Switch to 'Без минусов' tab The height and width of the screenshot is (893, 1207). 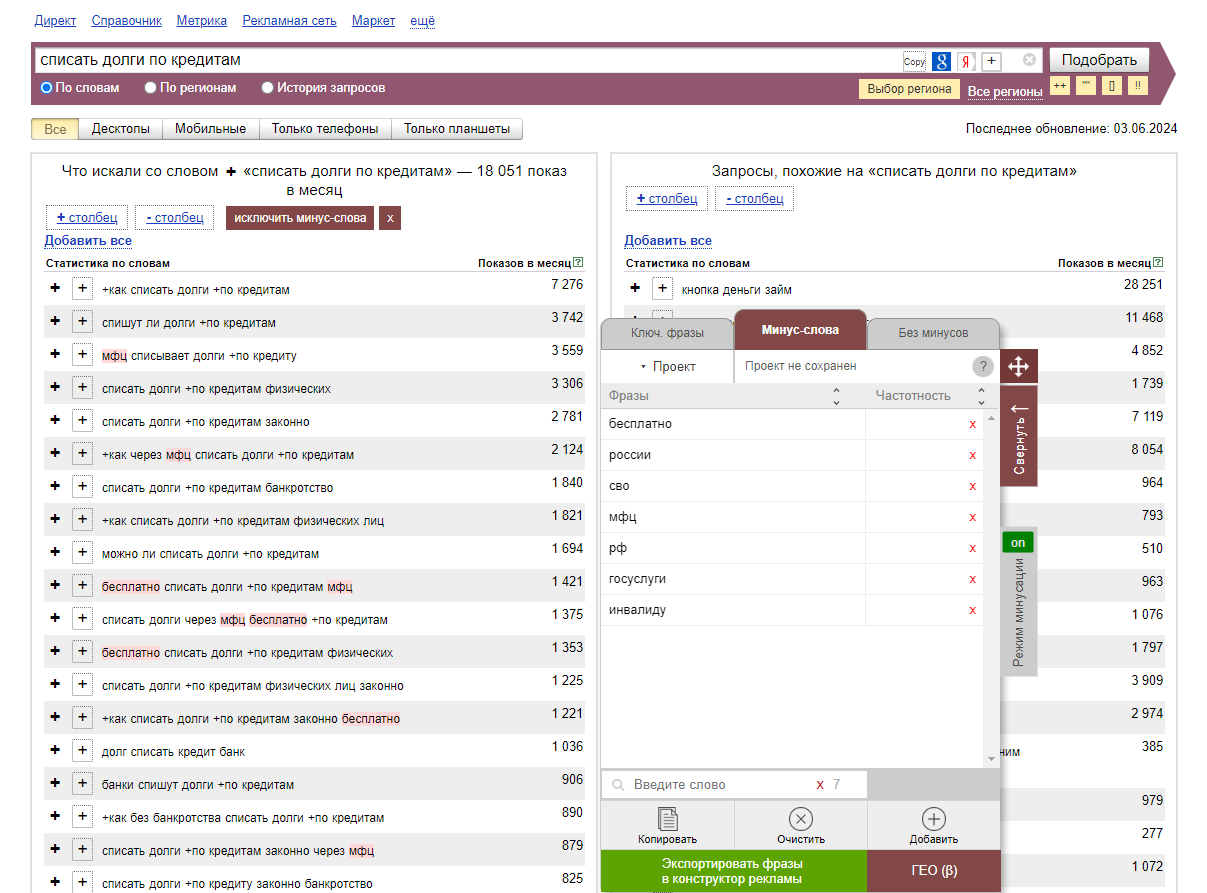[933, 333]
